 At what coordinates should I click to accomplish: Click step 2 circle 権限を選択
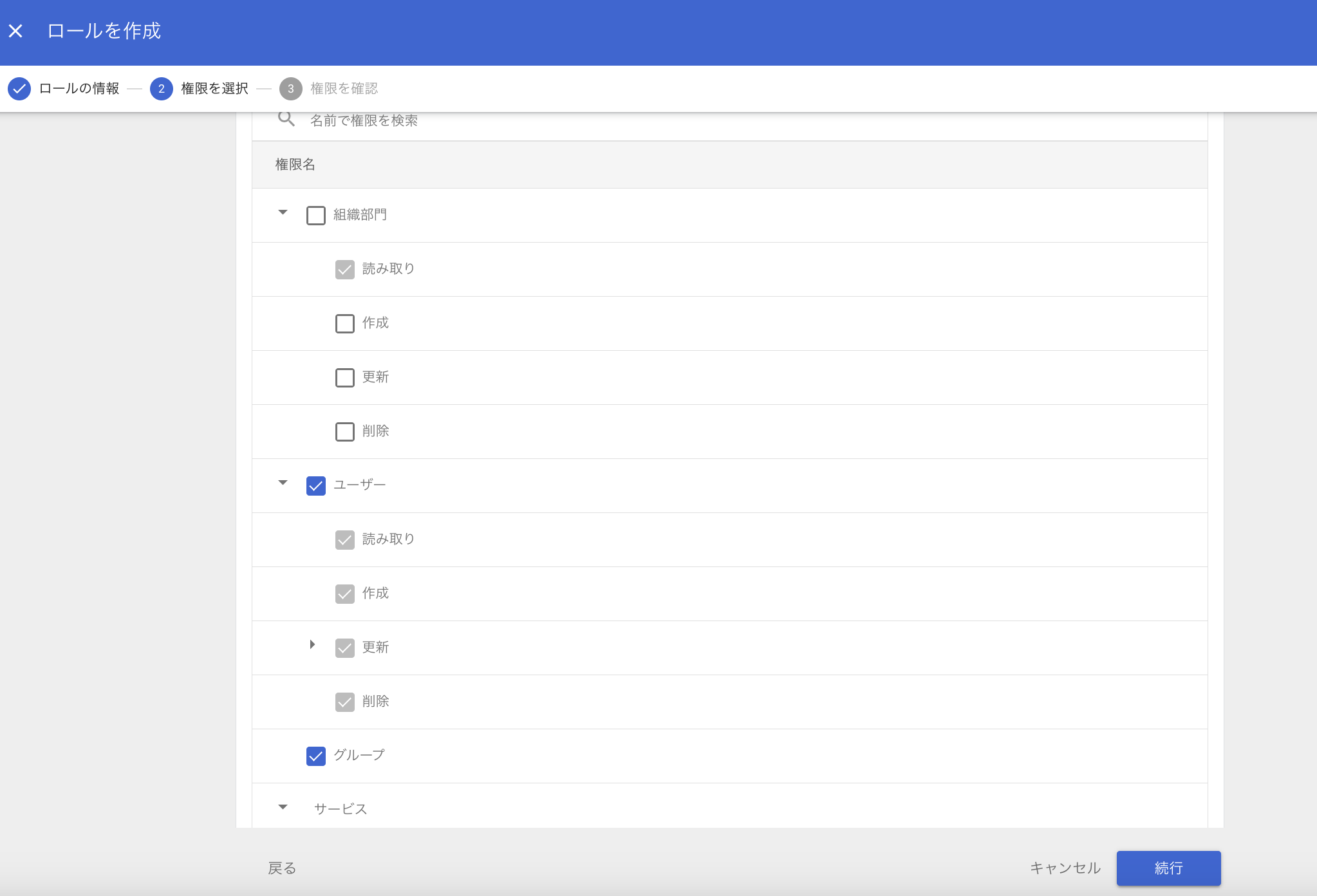point(161,89)
